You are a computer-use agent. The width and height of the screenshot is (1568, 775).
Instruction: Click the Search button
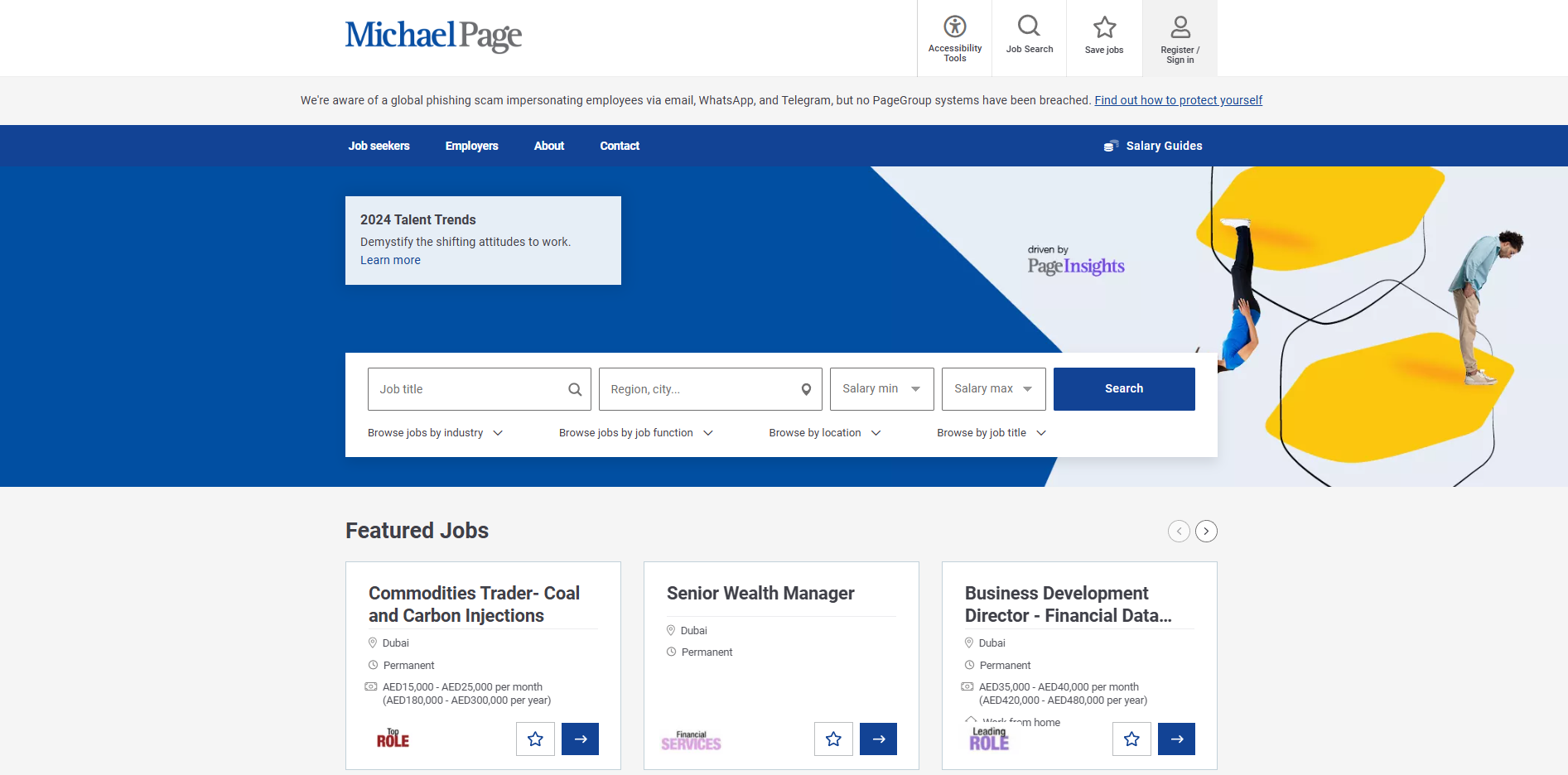click(x=1124, y=389)
